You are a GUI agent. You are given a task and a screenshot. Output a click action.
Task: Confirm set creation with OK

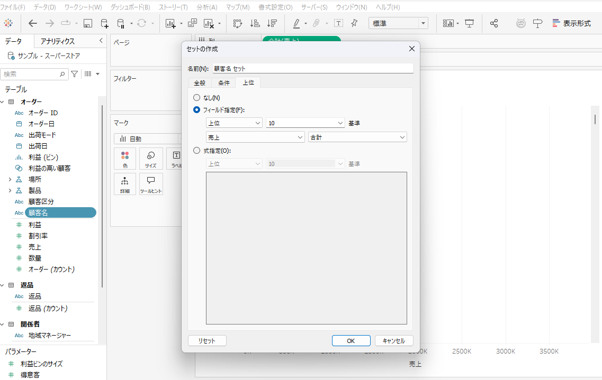pos(351,340)
